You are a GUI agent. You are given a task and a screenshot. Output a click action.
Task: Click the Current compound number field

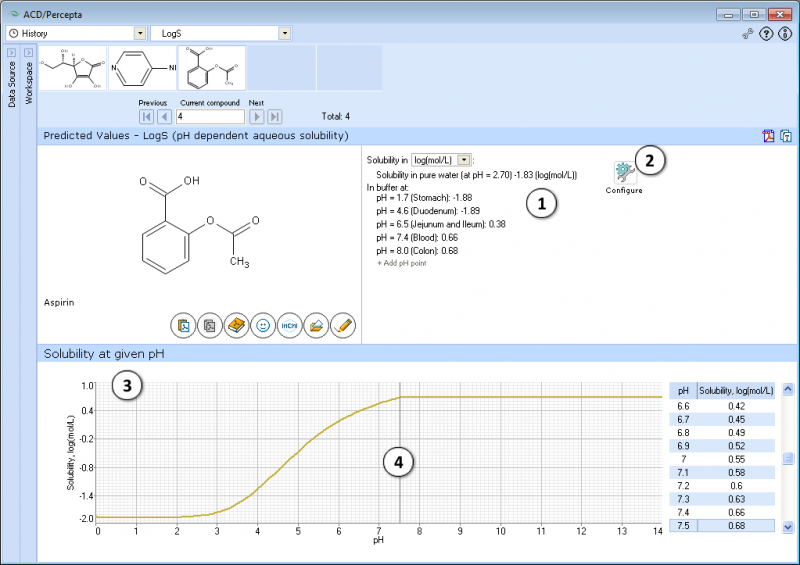pos(210,117)
